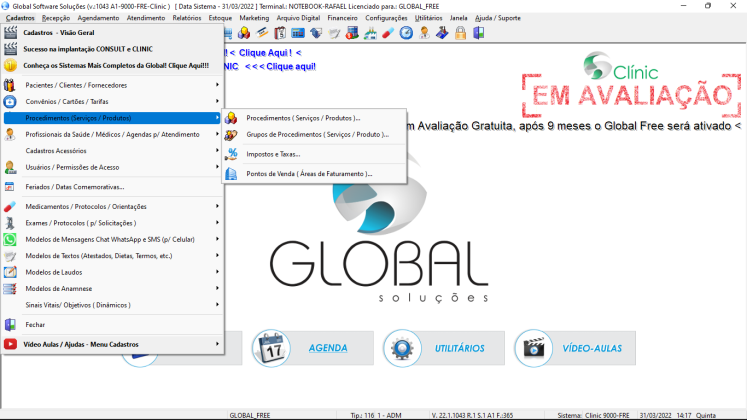This screenshot has height=420, width=747.
Task: Click the '< Clique Aqui ! <' link
Action: tap(265, 53)
